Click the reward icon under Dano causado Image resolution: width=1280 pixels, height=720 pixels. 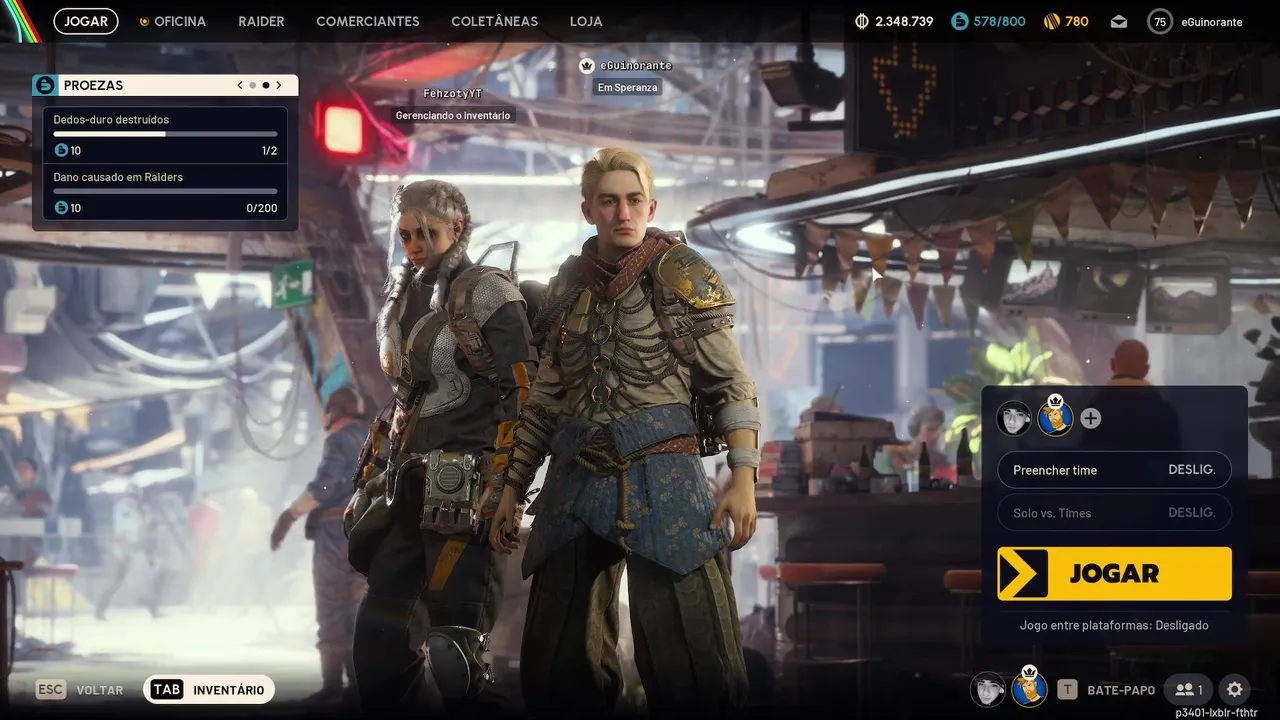[x=61, y=208]
